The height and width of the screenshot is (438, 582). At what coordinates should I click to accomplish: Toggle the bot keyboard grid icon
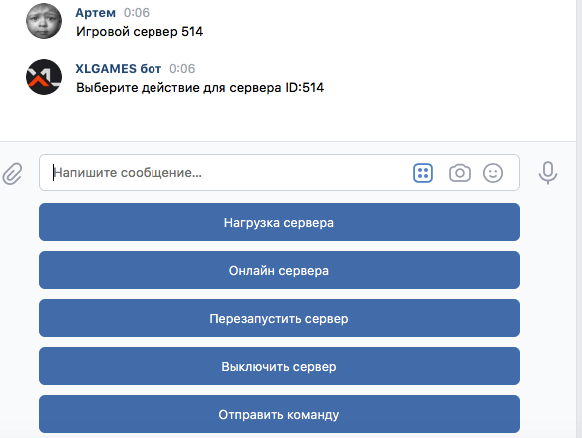(x=423, y=173)
